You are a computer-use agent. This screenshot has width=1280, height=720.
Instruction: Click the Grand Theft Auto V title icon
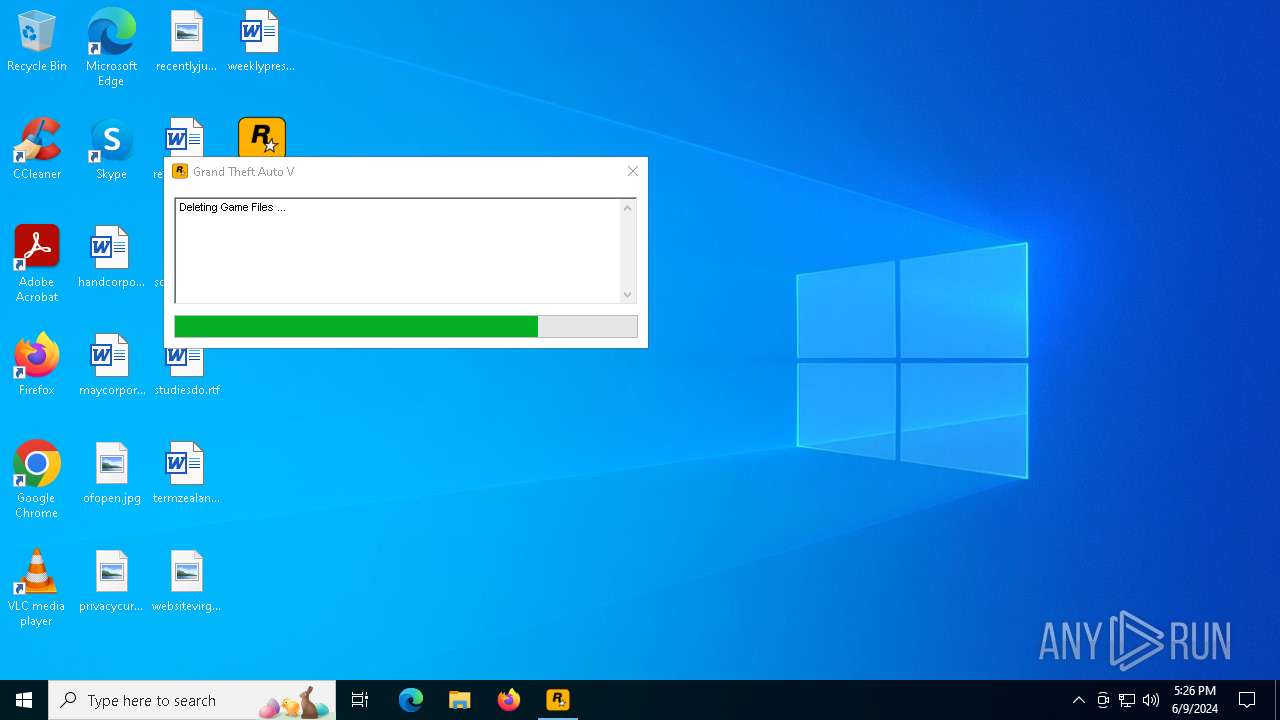[x=180, y=171]
